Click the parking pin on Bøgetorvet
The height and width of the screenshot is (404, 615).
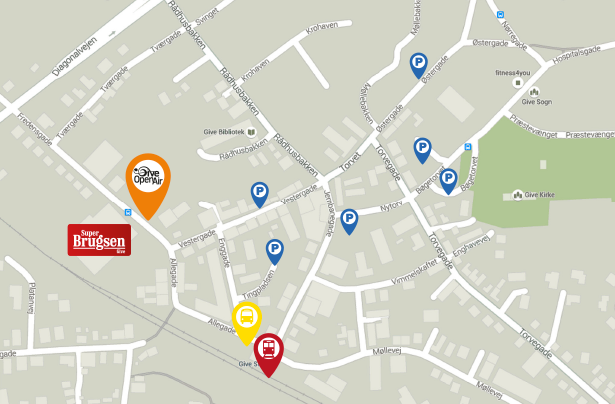tap(448, 181)
